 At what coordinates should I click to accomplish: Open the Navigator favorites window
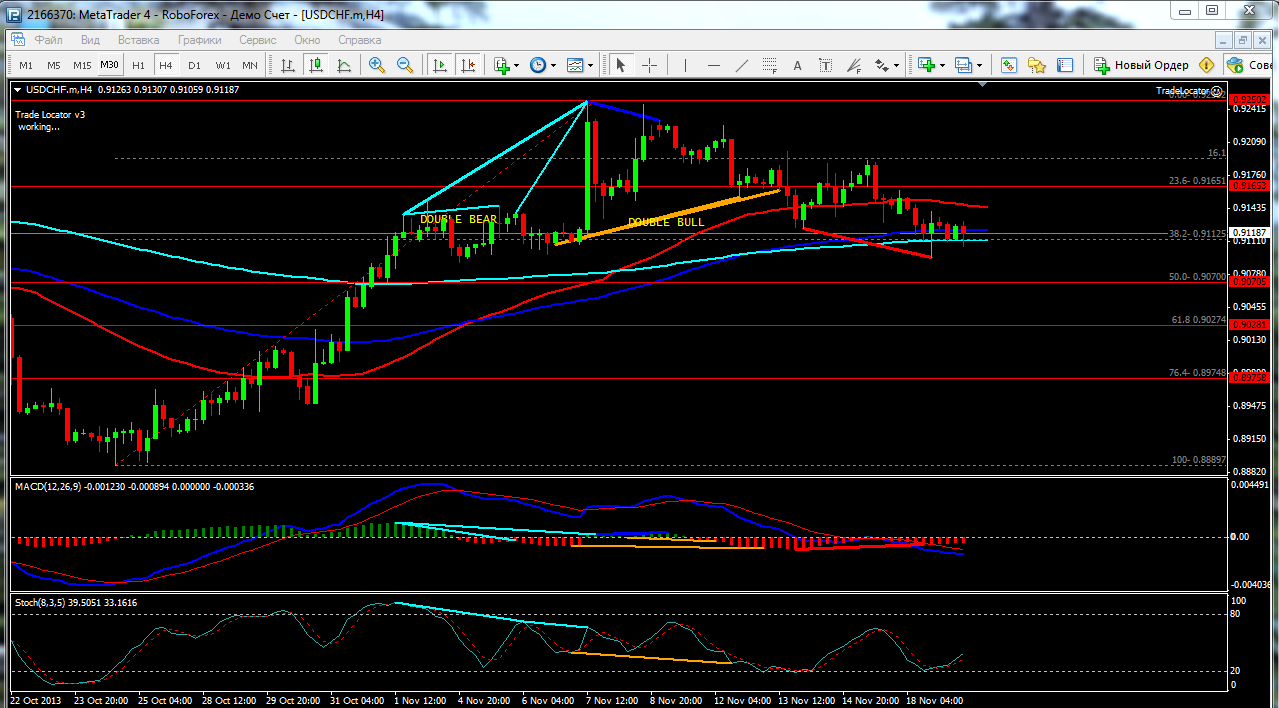1037,65
